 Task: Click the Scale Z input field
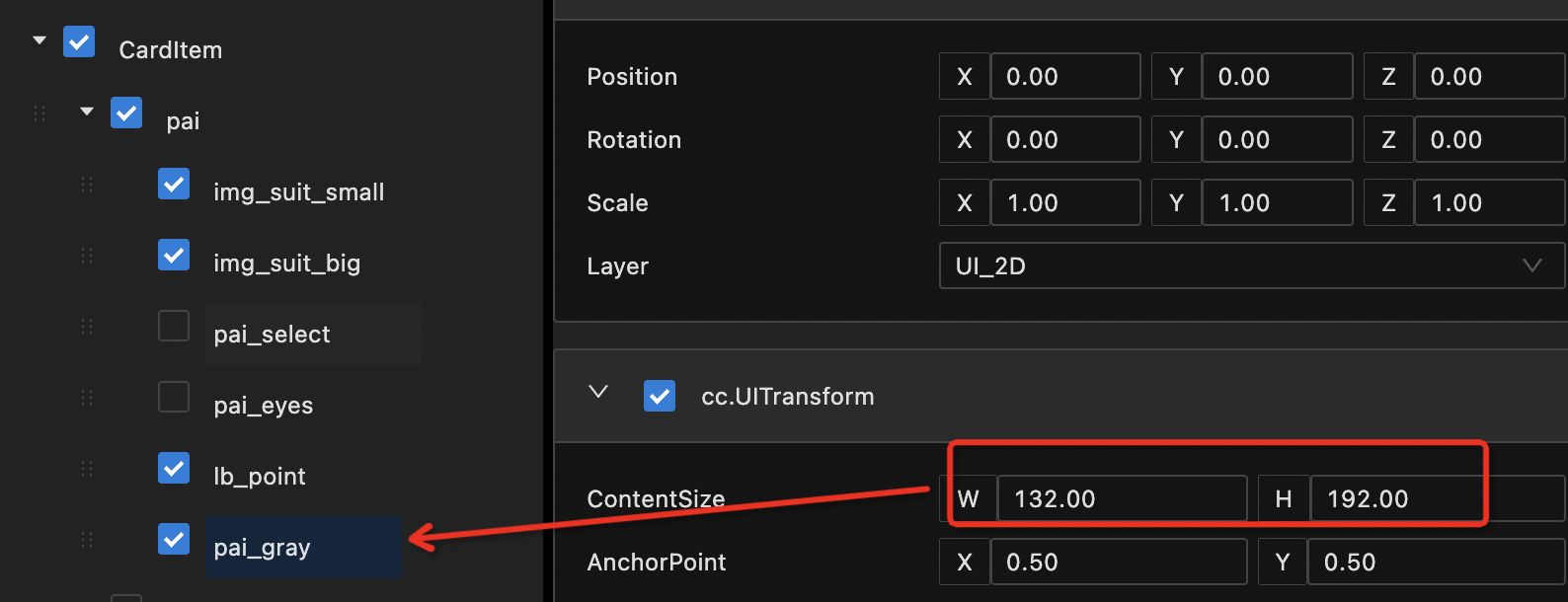pos(1488,203)
